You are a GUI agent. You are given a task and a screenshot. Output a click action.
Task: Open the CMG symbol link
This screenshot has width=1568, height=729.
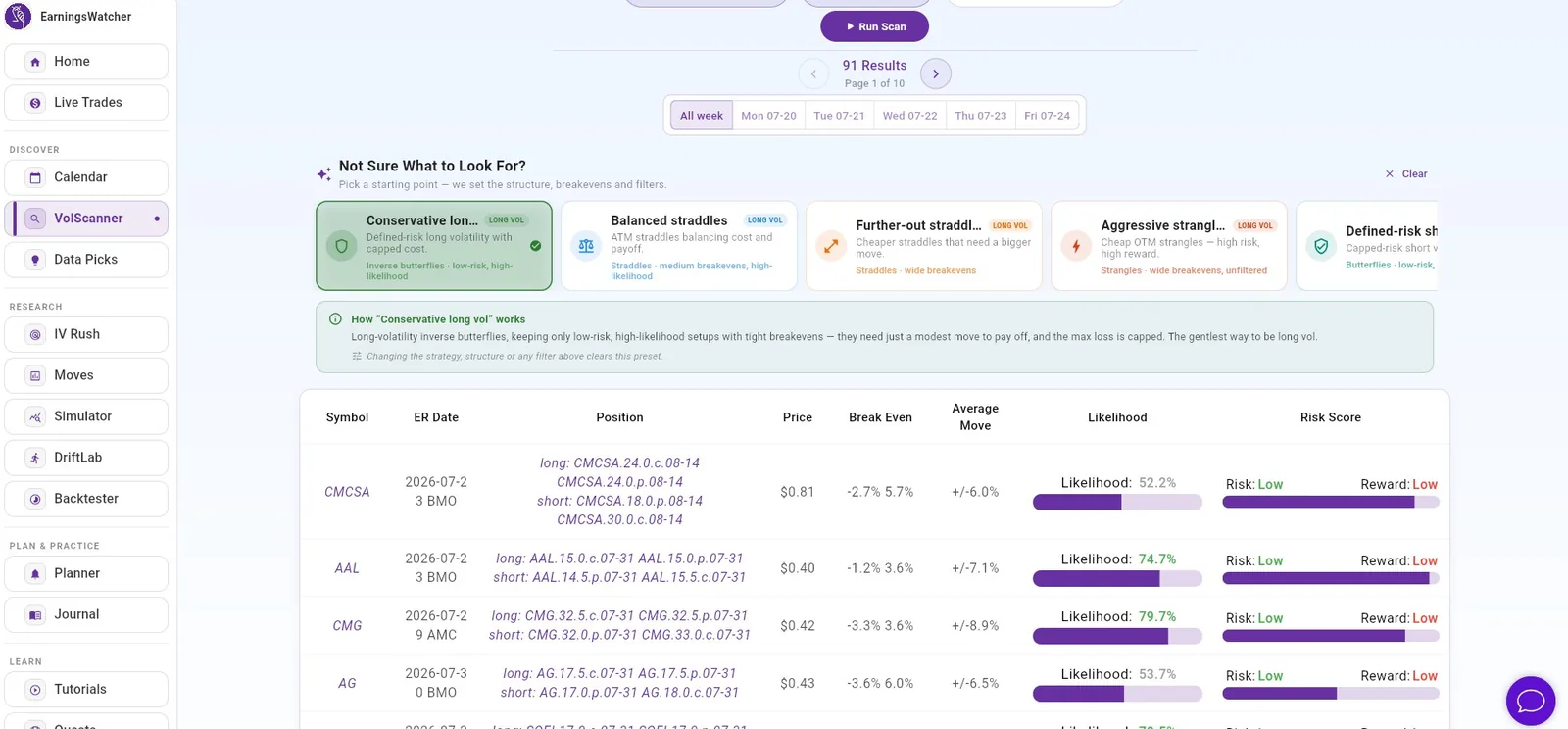point(347,626)
